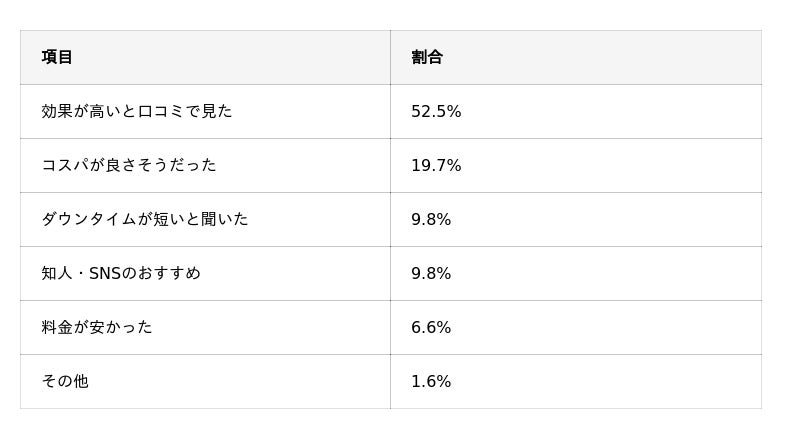
Task: Click the 19.7% value
Action: click(436, 165)
